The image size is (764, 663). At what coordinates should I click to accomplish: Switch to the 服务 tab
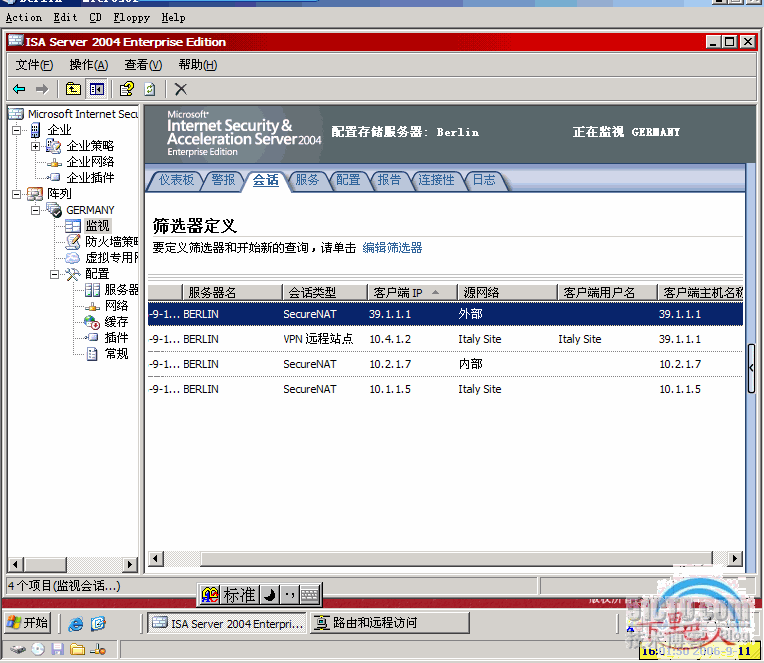[307, 180]
